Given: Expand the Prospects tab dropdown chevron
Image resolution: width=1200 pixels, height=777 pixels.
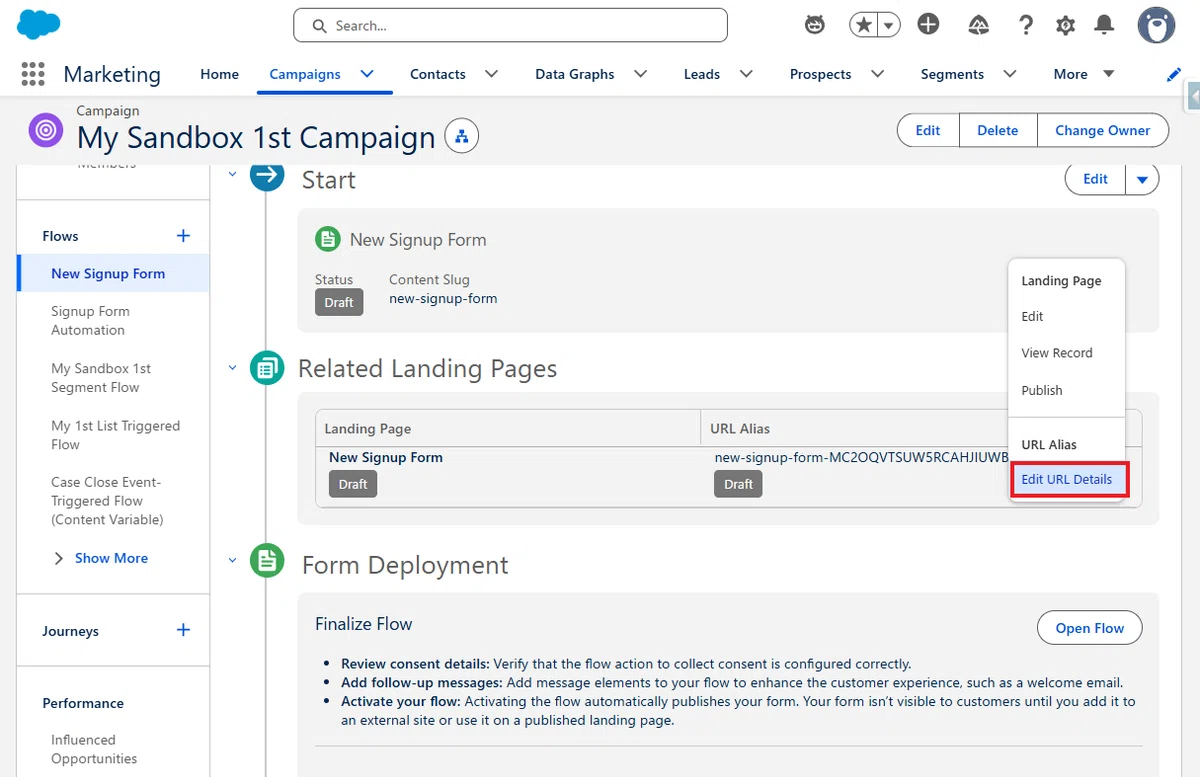Looking at the screenshot, I should click(x=877, y=74).
